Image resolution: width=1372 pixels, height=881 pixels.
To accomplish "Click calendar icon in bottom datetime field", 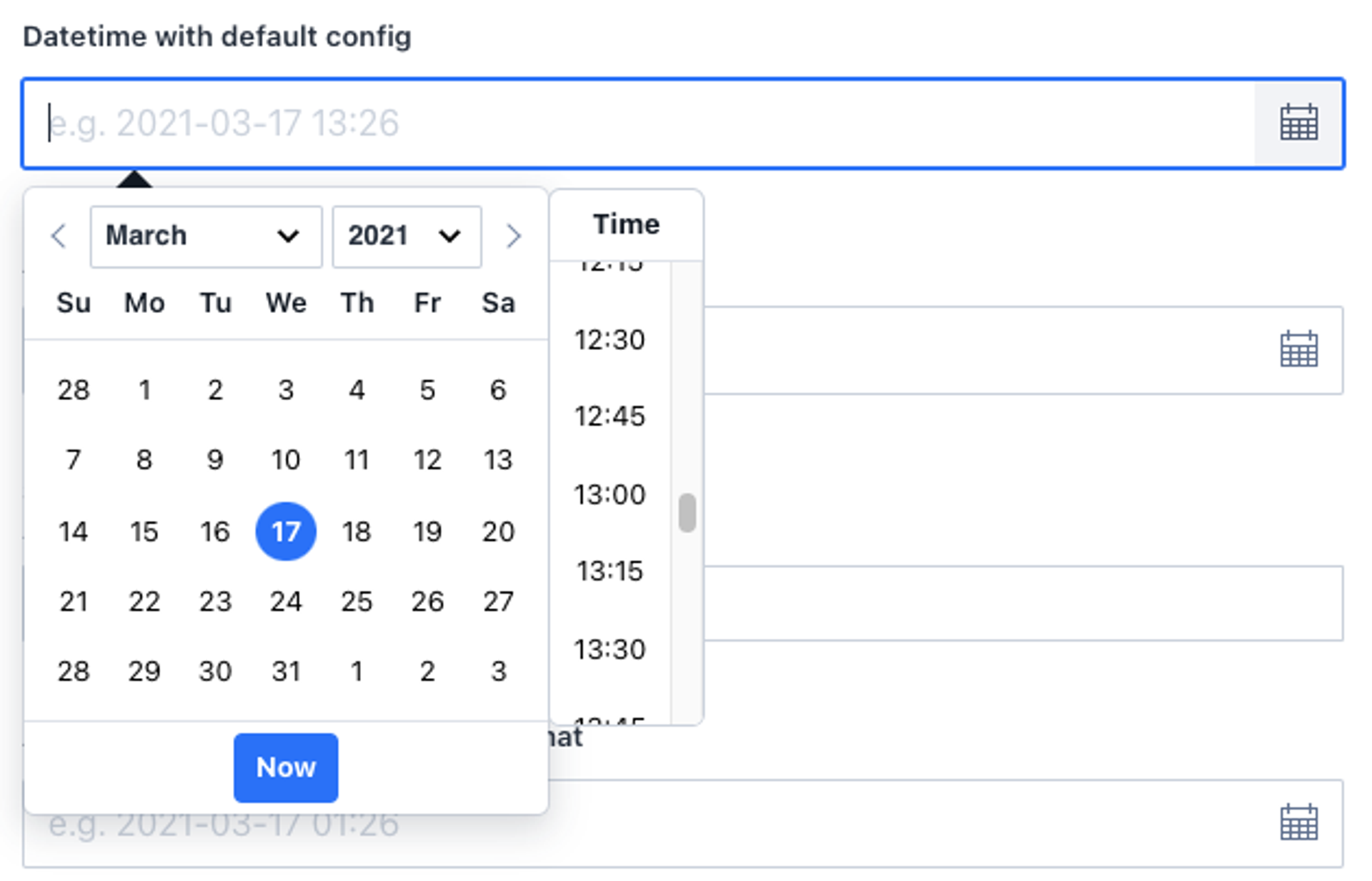I will 1298,822.
